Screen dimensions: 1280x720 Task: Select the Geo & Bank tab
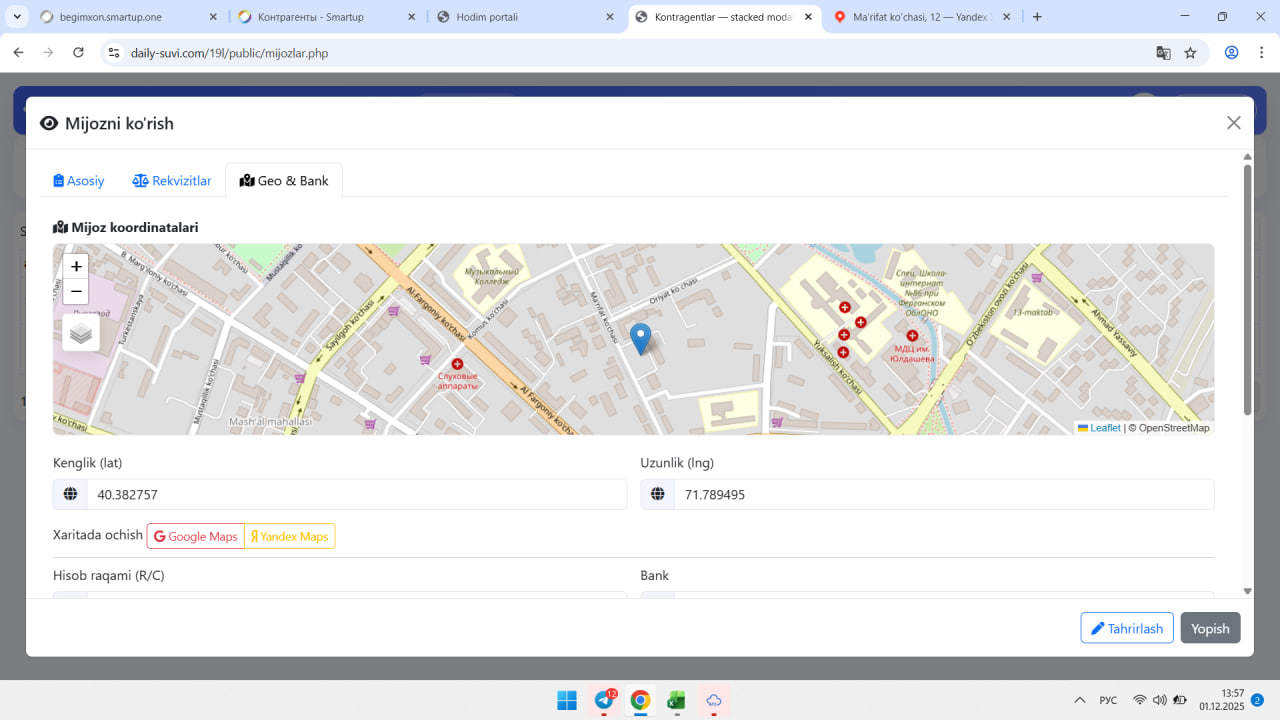tap(284, 181)
